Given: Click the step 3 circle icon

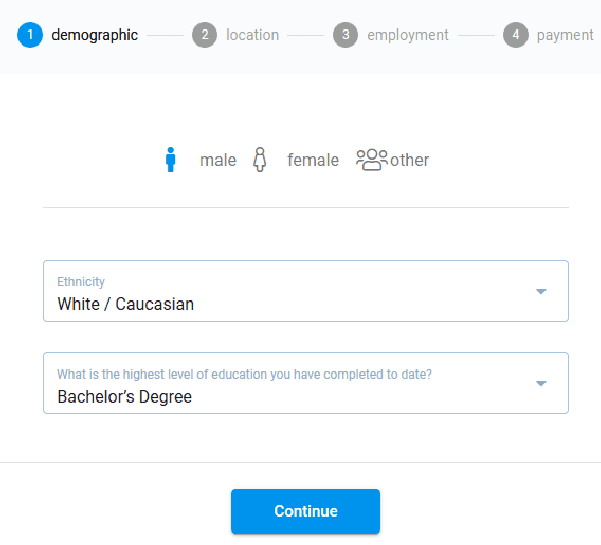Looking at the screenshot, I should point(345,35).
